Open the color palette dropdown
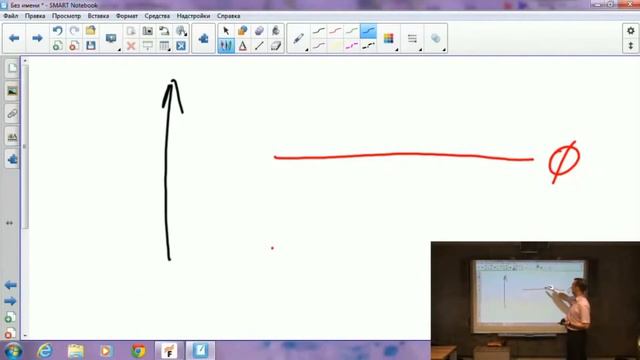 [x=389, y=38]
